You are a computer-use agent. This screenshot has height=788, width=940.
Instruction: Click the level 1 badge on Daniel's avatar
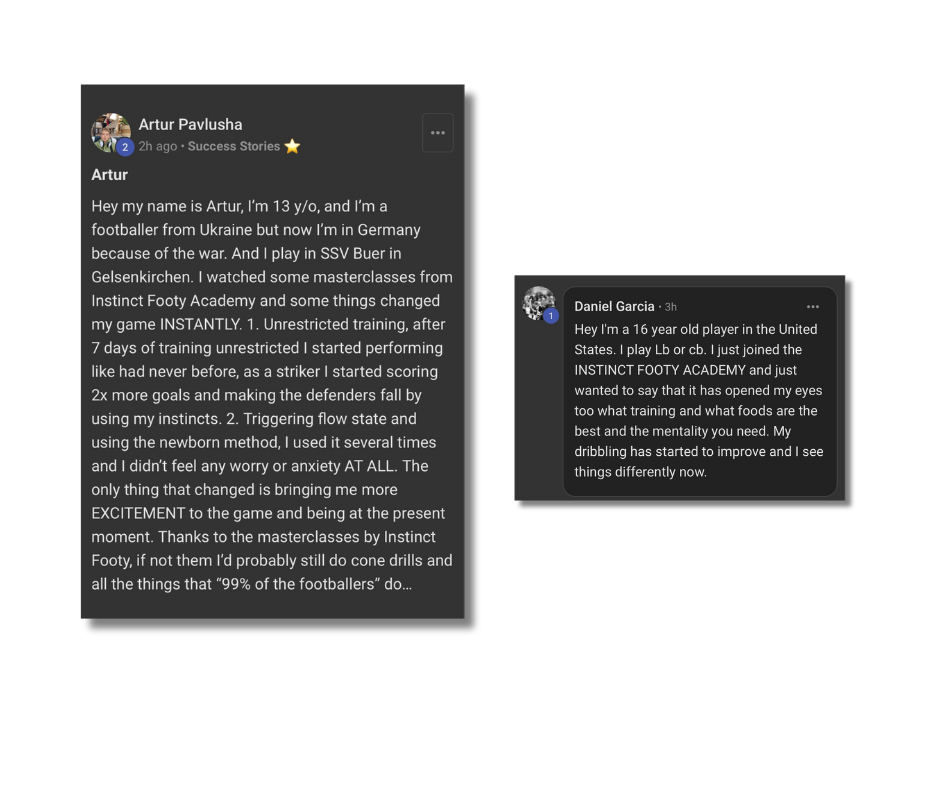pyautogui.click(x=551, y=316)
